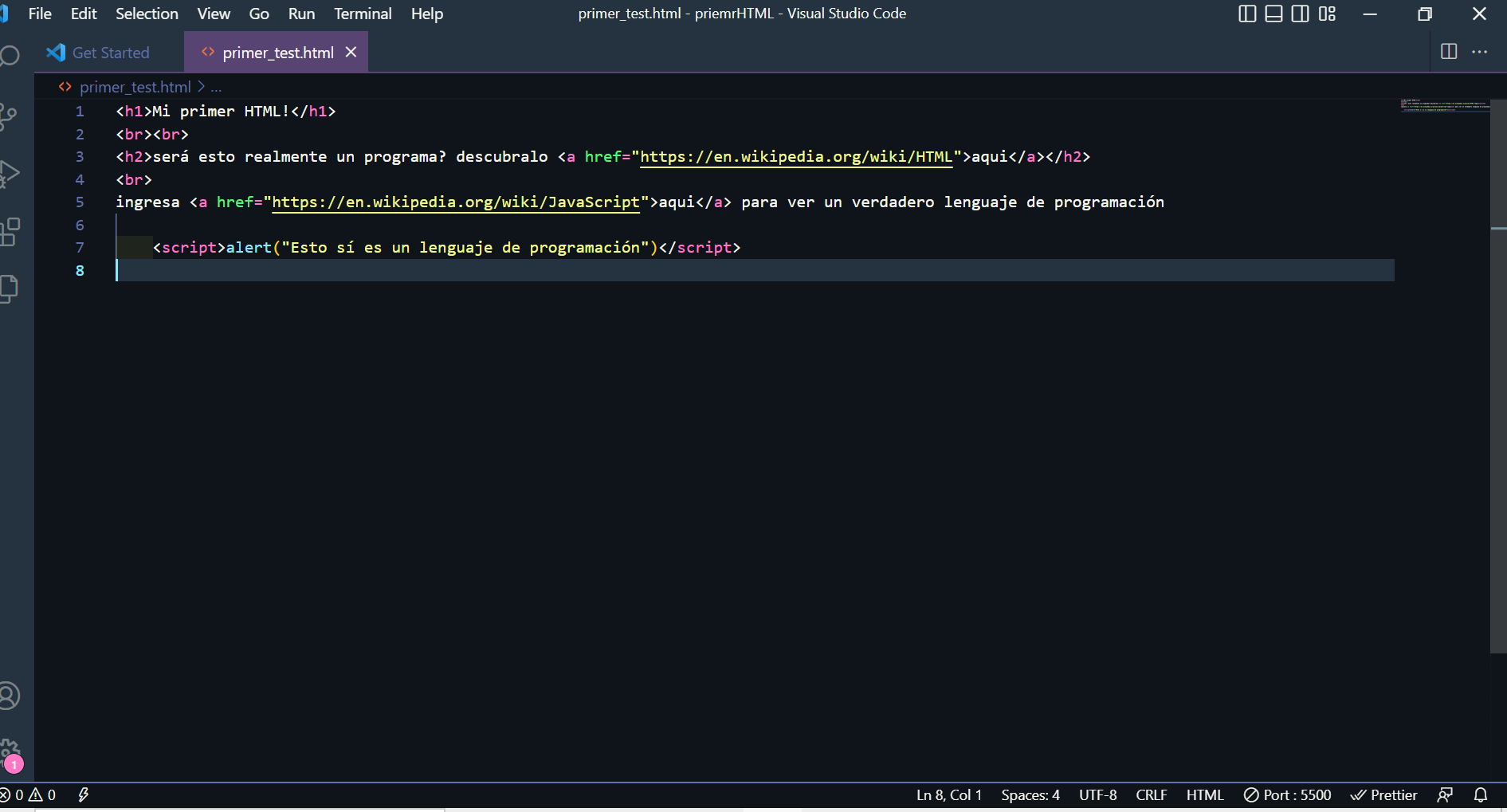Click the Prettier status bar item
The width and height of the screenshot is (1507, 812).
click(x=1384, y=795)
